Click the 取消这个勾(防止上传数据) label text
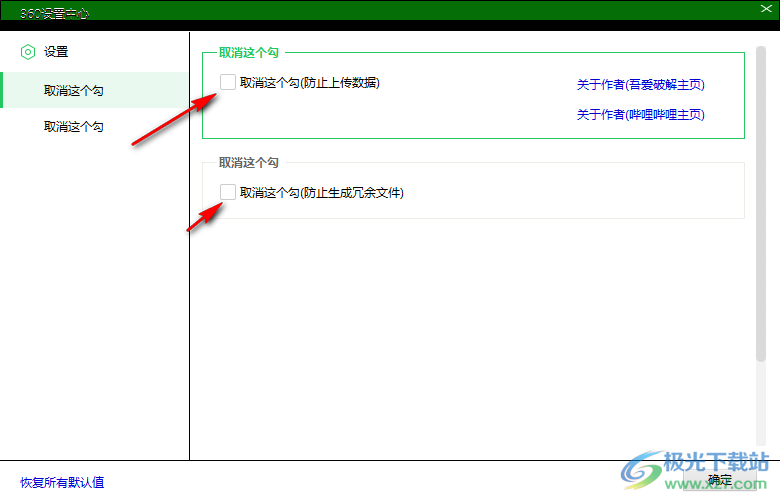The height and width of the screenshot is (500, 780). (310, 83)
